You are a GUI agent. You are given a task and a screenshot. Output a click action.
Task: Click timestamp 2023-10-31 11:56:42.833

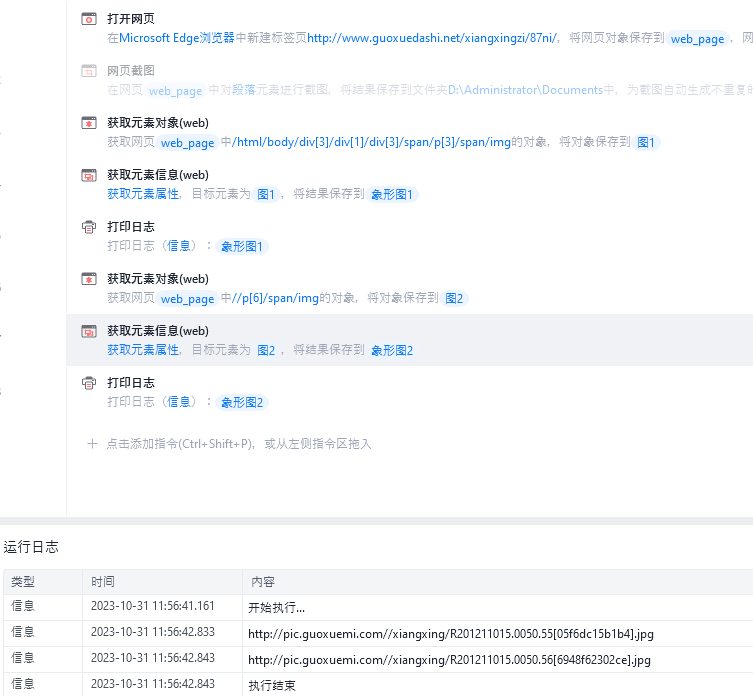pos(153,632)
